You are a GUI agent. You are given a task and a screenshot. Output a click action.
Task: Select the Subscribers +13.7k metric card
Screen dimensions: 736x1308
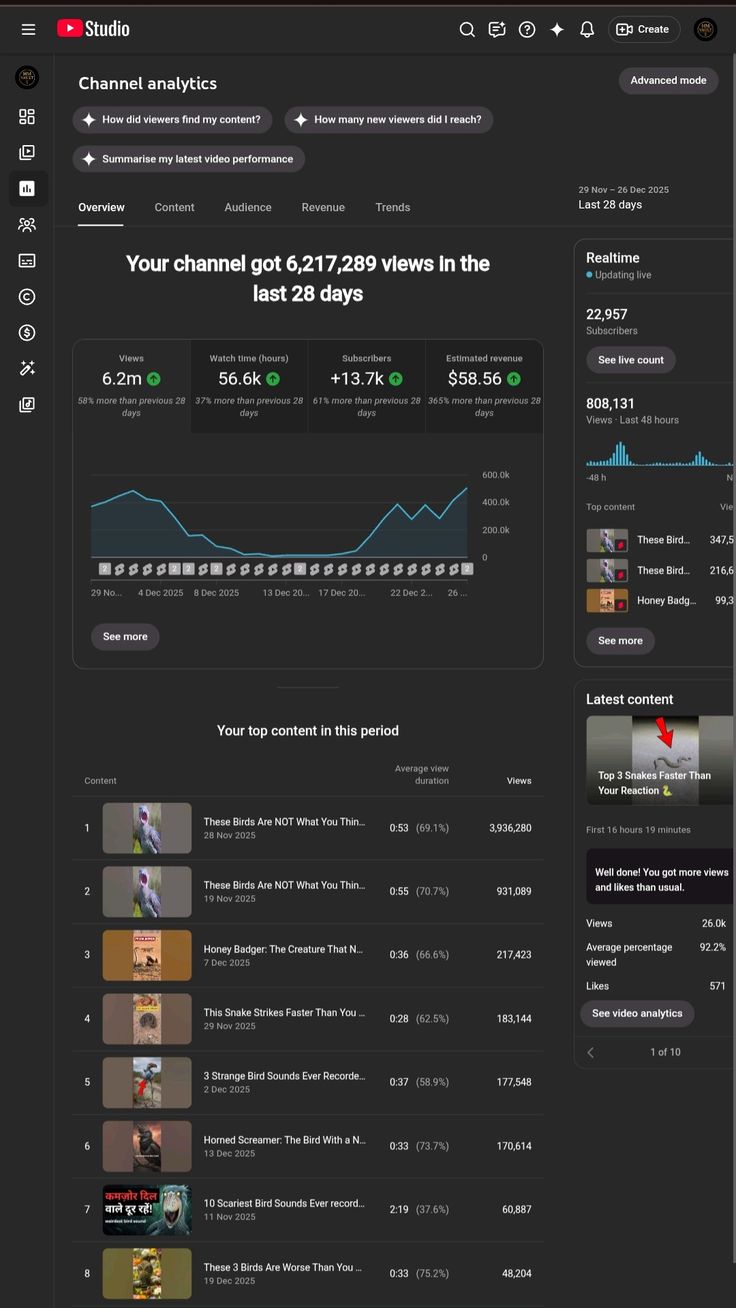(366, 387)
